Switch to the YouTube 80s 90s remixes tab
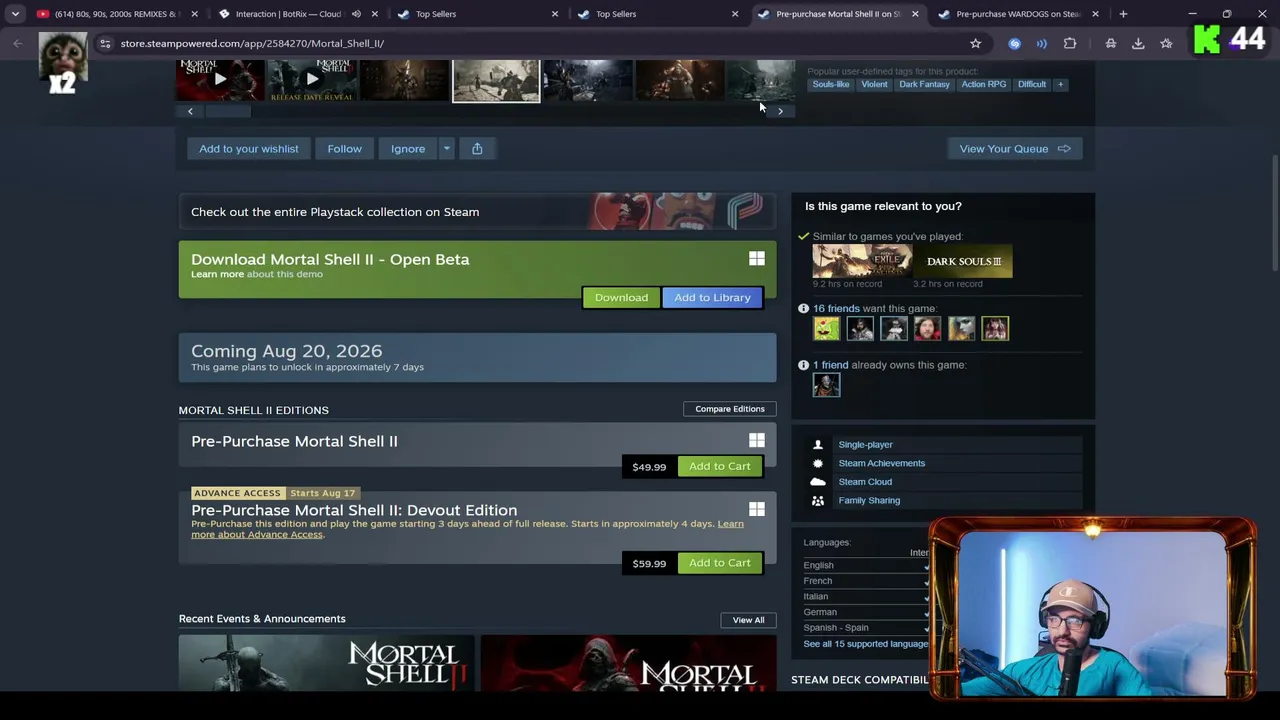The width and height of the screenshot is (1280, 720). [x=115, y=14]
